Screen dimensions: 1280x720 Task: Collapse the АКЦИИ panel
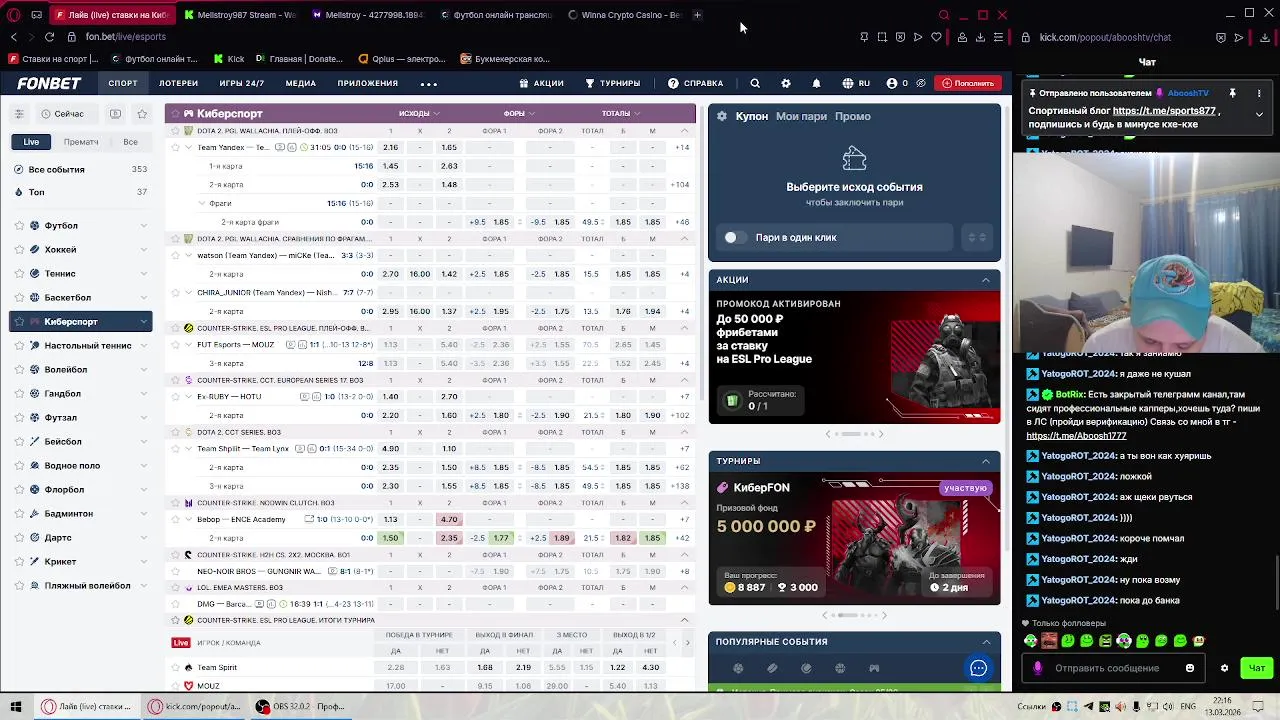pos(986,280)
